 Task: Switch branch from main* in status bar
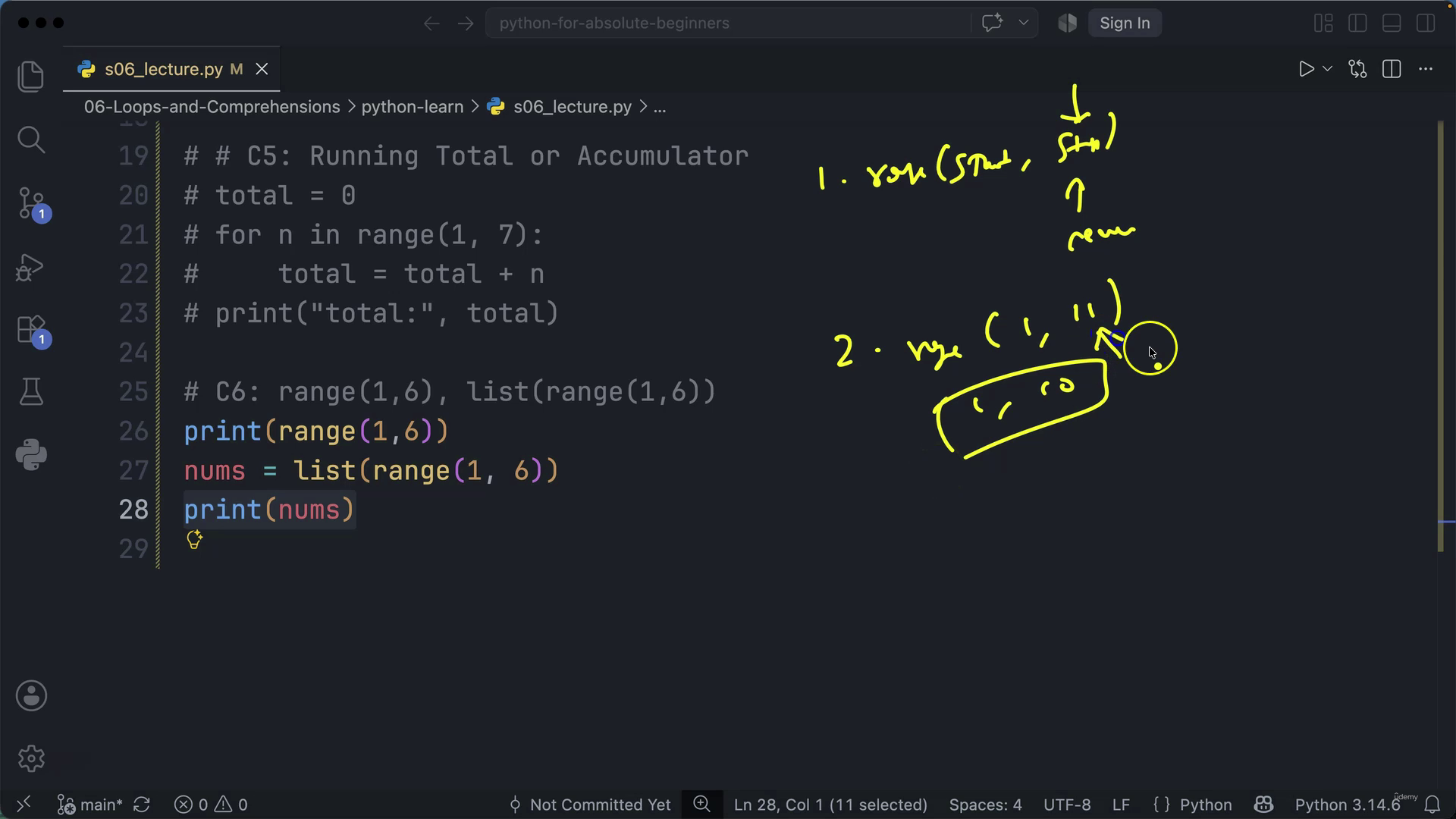coord(89,804)
